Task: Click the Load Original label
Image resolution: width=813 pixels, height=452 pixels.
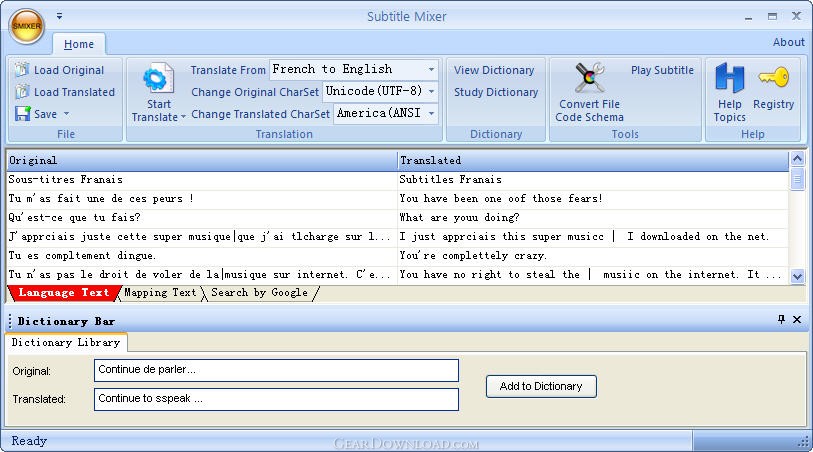Action: tap(69, 70)
